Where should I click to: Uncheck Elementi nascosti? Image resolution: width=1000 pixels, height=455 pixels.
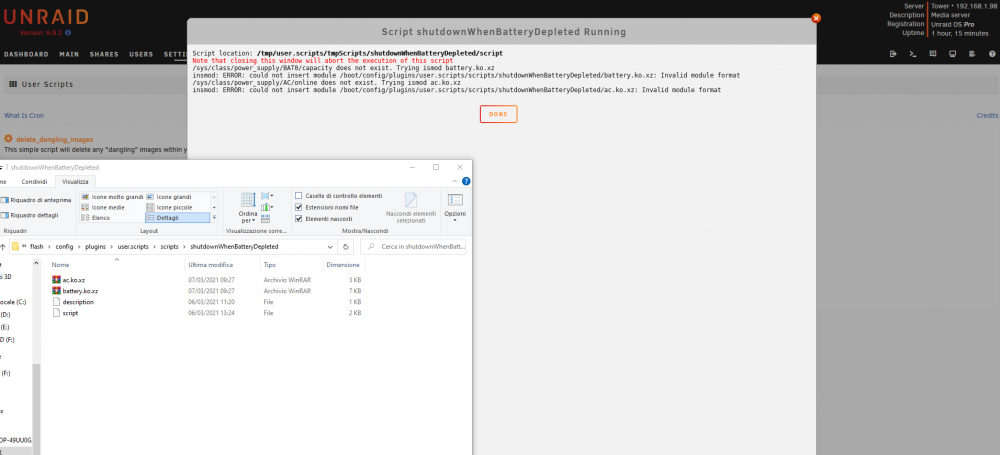click(298, 219)
